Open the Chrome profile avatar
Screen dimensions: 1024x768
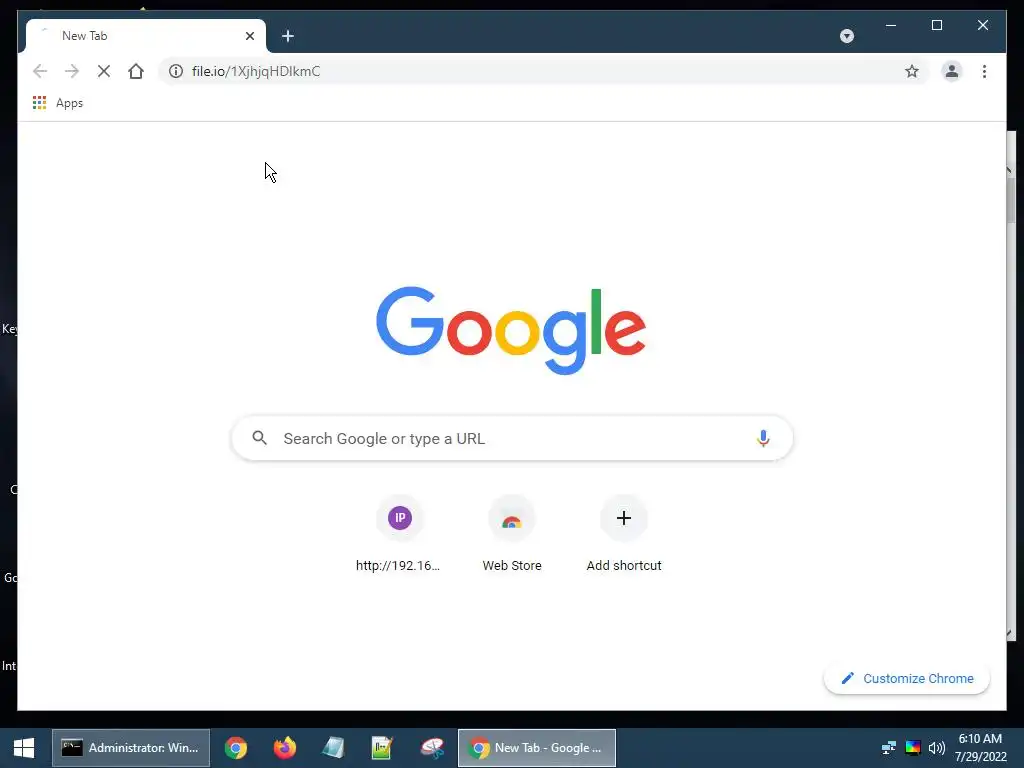coord(952,71)
